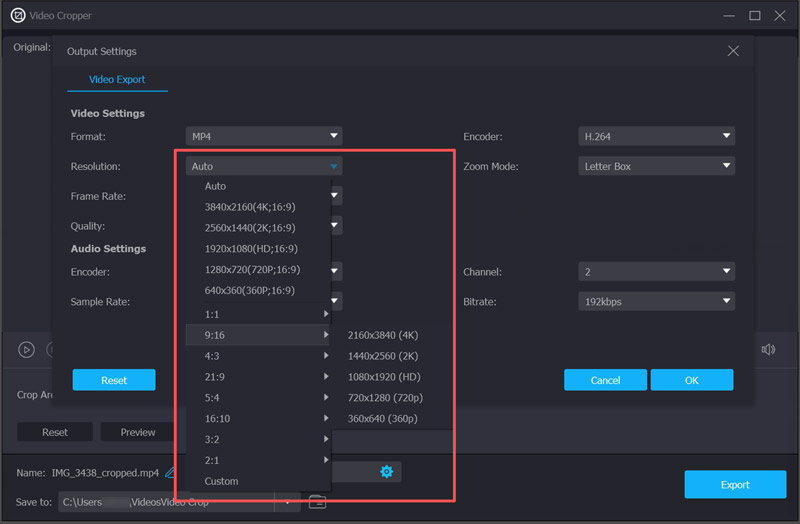This screenshot has height=524, width=800.
Task: Open the Encoder H.264 dropdown
Action: [x=656, y=136]
